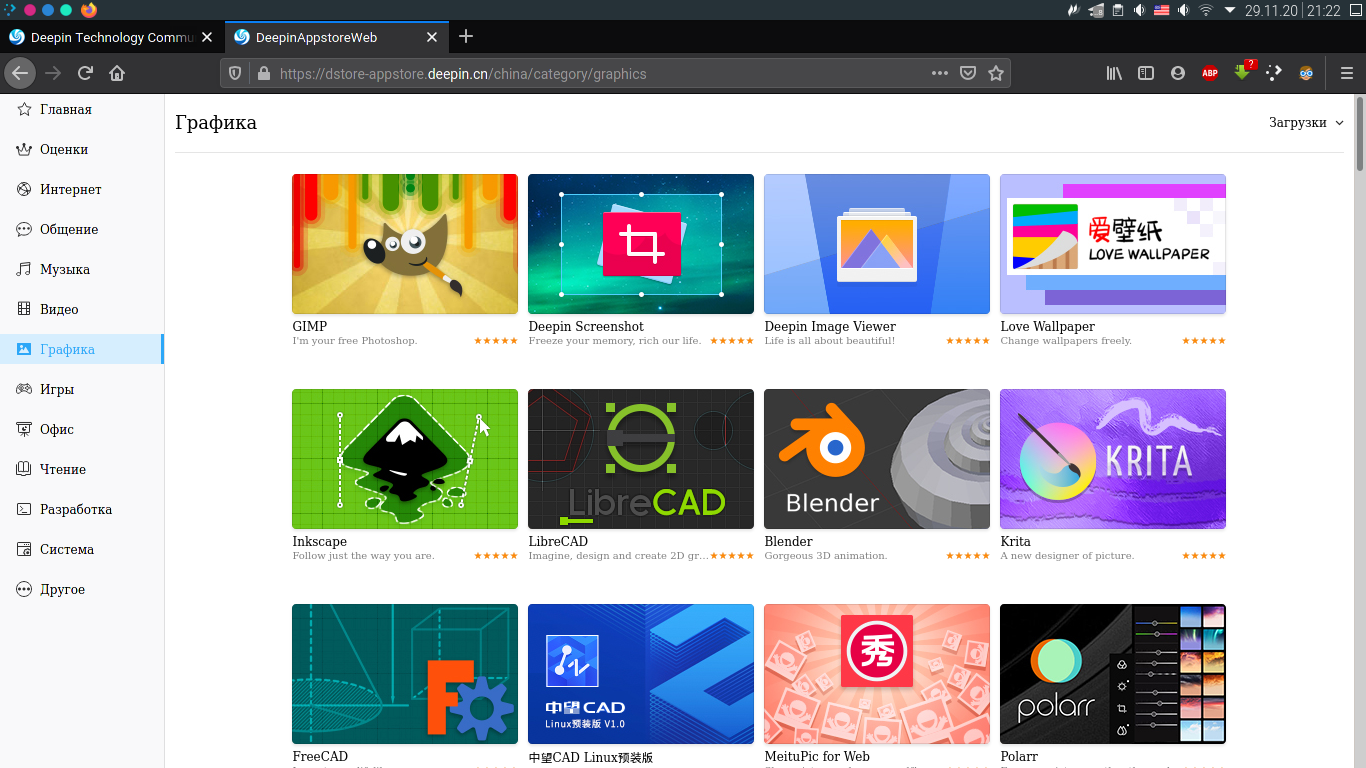The image size is (1366, 768).
Task: Open the Firefox hamburger menu
Action: [x=1347, y=73]
